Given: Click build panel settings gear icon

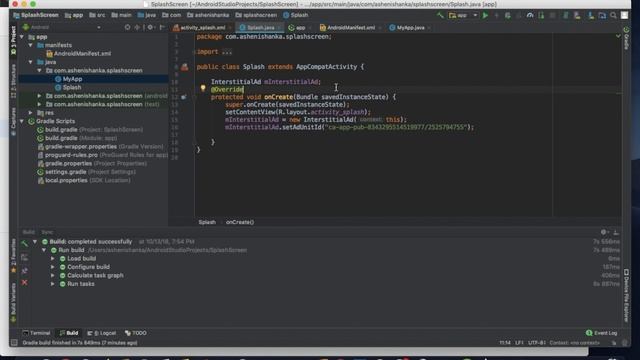Looking at the screenshot, I should coord(604,232).
